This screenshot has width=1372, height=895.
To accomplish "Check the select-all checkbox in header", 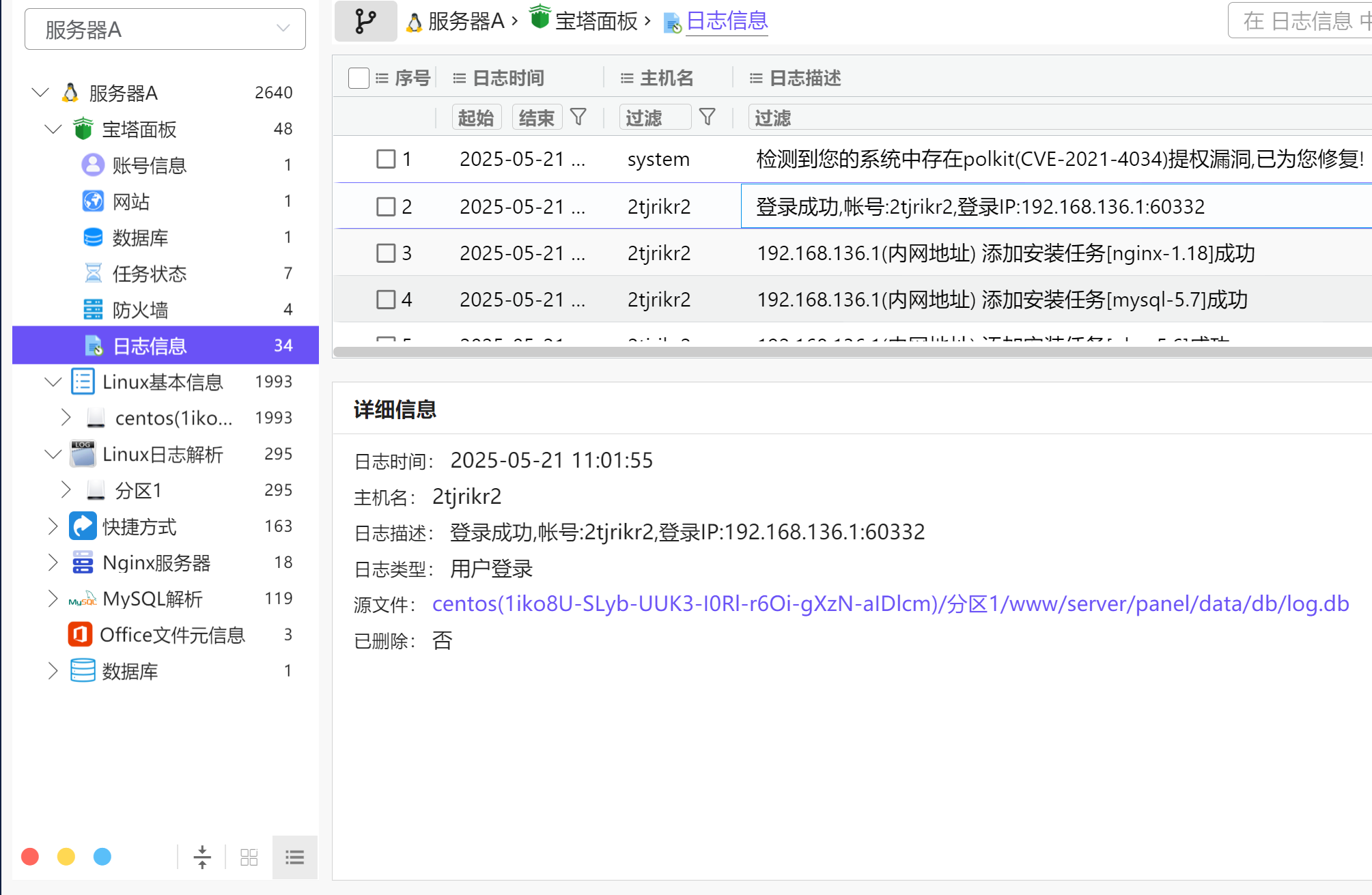I will pyautogui.click(x=359, y=78).
